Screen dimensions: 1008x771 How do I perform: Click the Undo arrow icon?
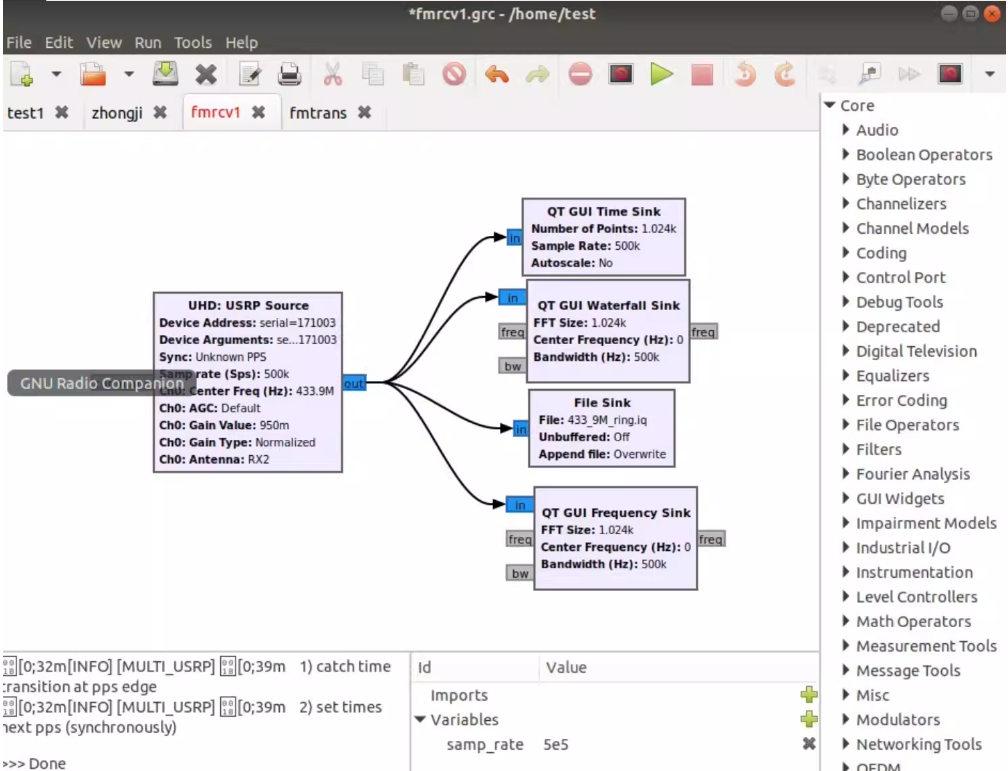pos(496,75)
